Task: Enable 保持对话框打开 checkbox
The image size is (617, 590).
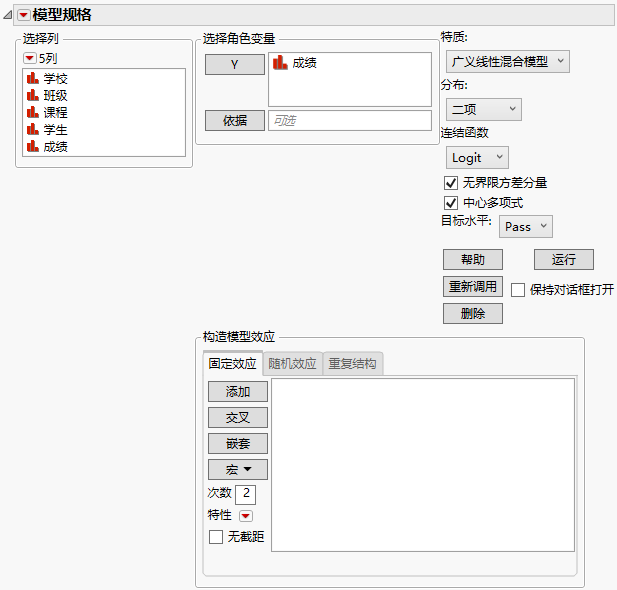Action: [517, 290]
